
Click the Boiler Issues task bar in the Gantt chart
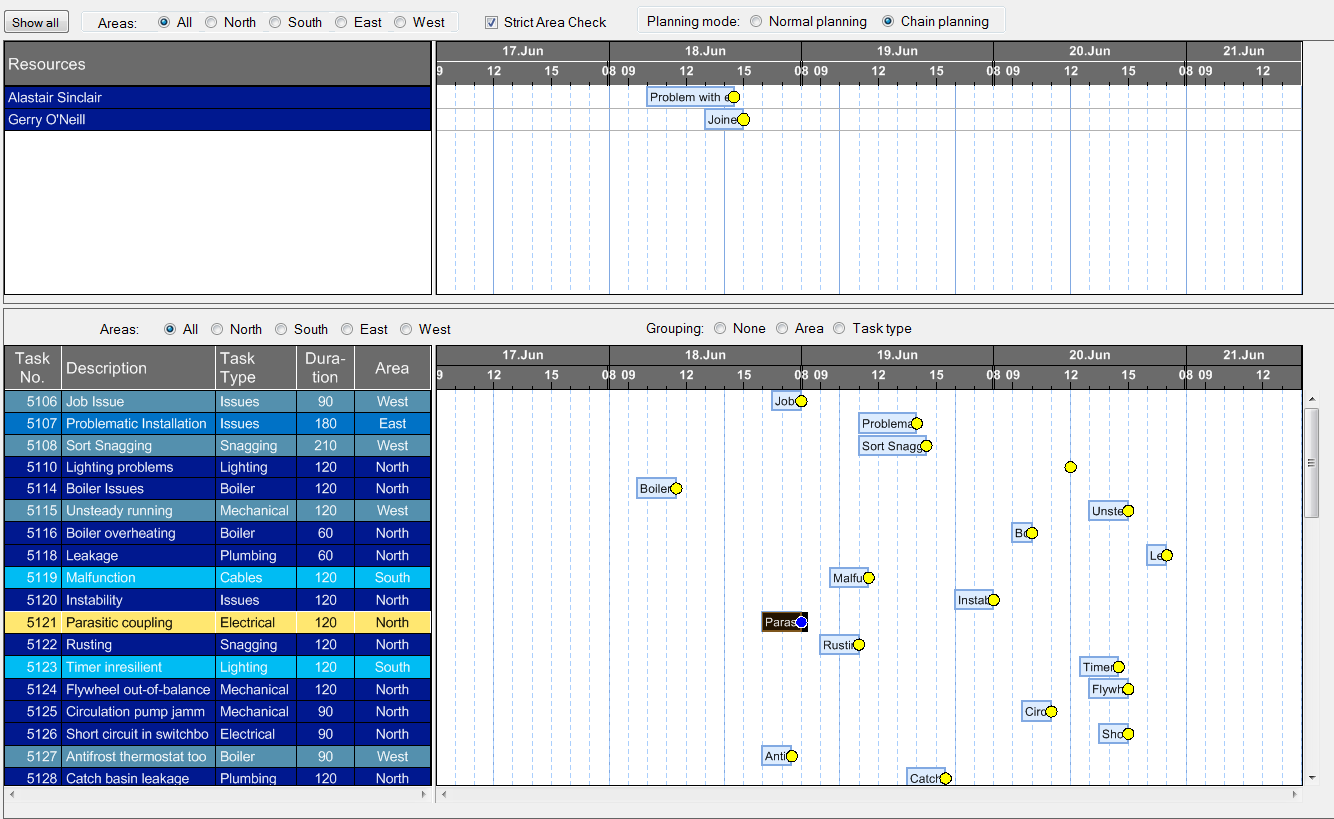[654, 489]
